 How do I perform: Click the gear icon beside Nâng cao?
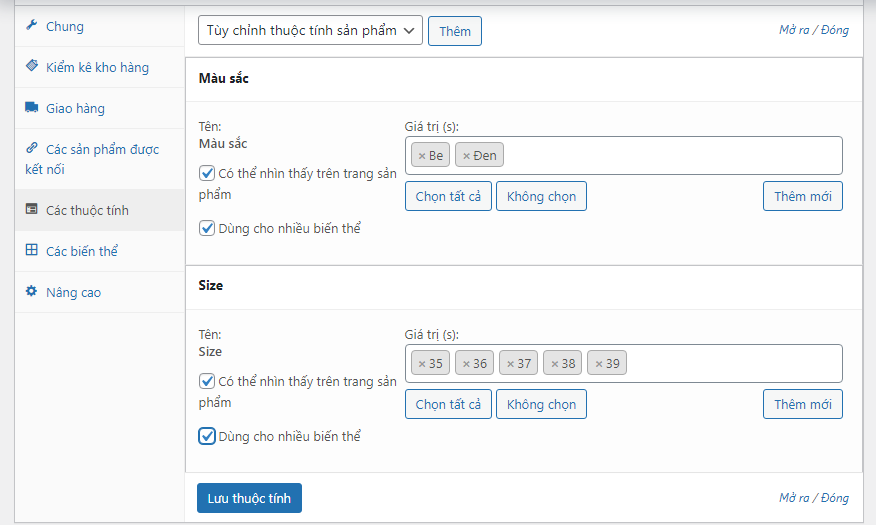click(x=31, y=292)
